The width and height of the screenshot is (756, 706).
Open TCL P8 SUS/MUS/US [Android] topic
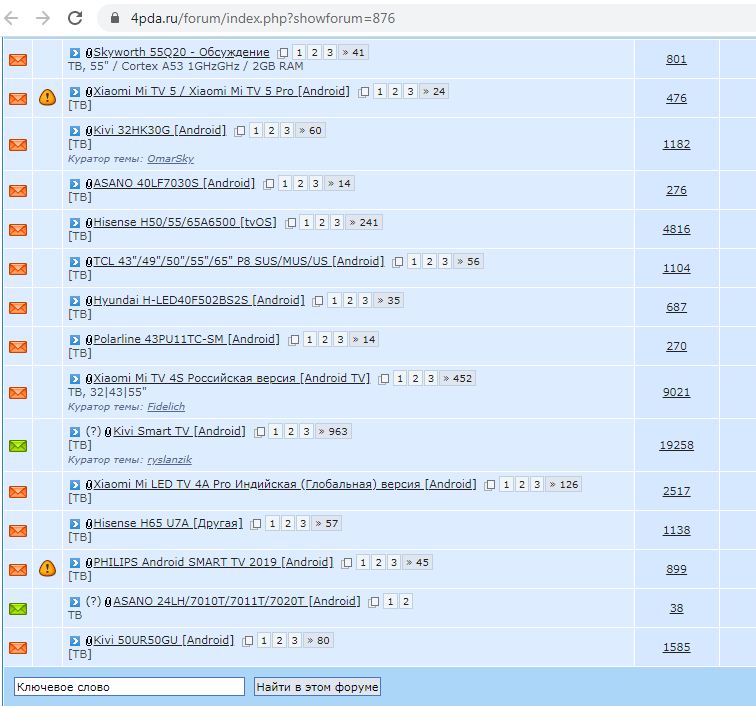pyautogui.click(x=239, y=261)
